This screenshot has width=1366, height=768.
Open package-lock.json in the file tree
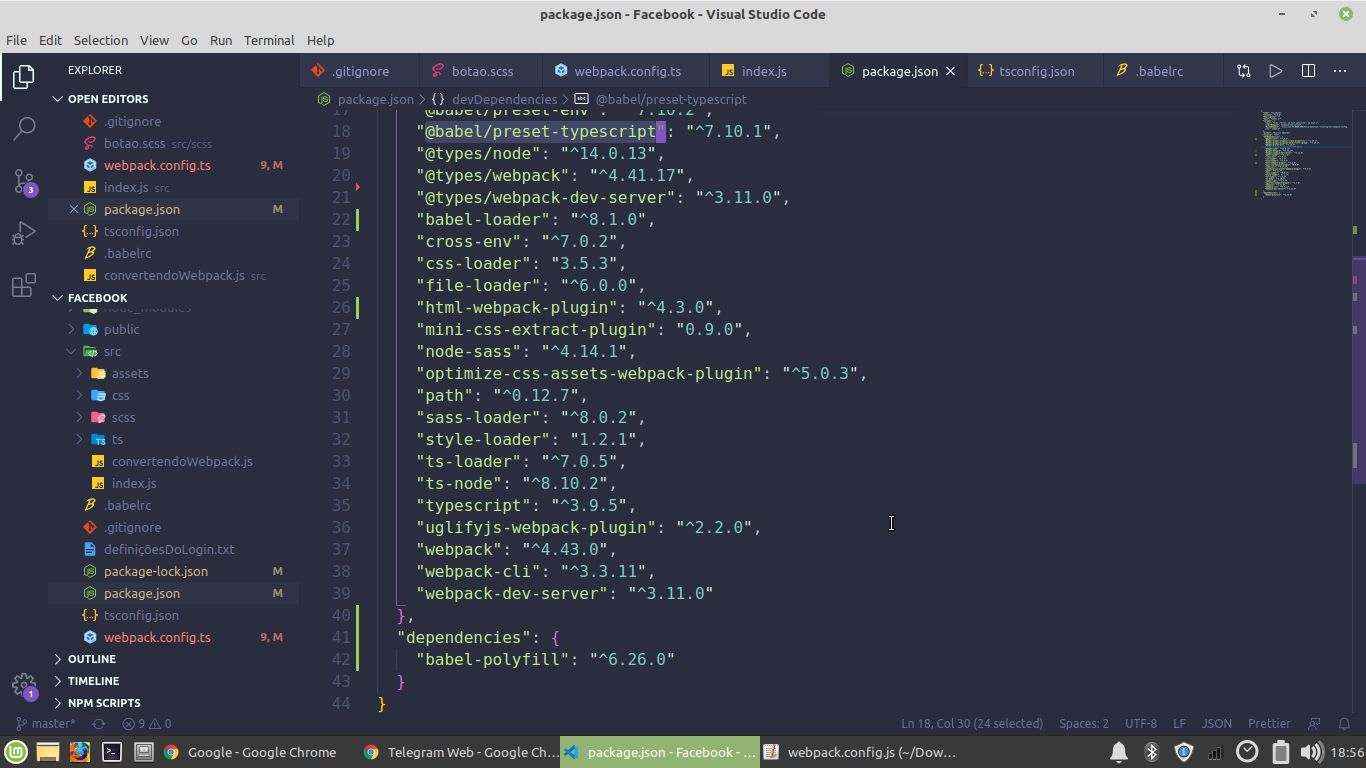173,571
